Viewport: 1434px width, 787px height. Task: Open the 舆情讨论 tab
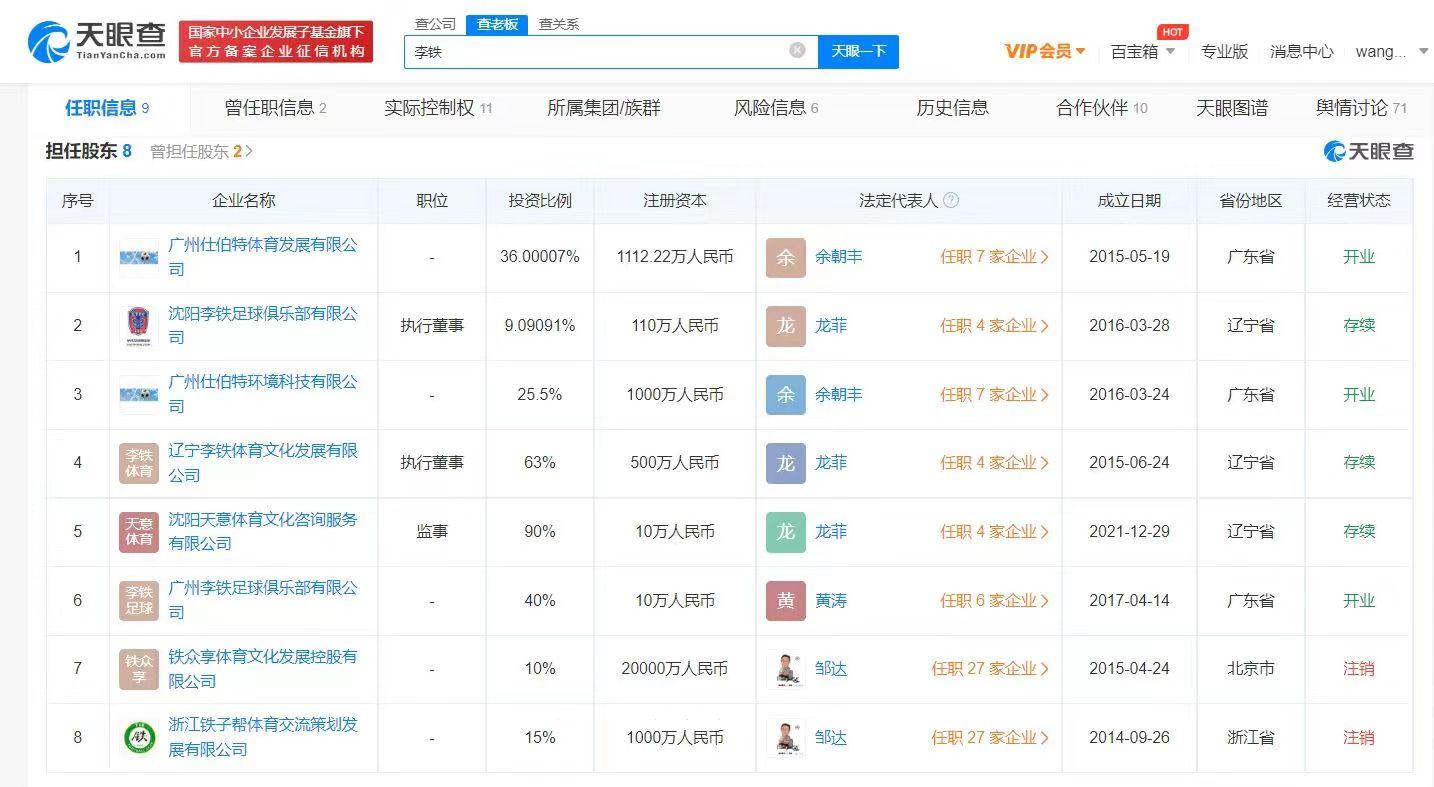pos(1361,108)
